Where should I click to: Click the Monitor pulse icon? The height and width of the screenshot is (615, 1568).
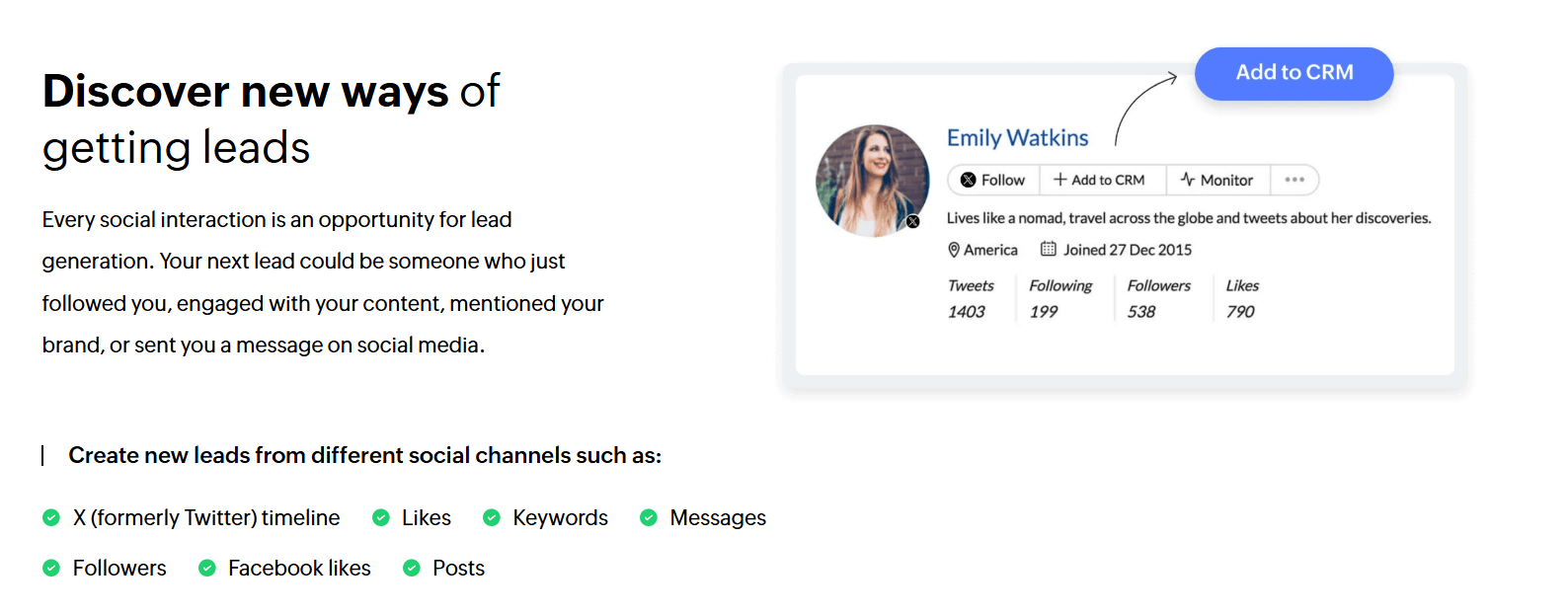click(x=1187, y=180)
